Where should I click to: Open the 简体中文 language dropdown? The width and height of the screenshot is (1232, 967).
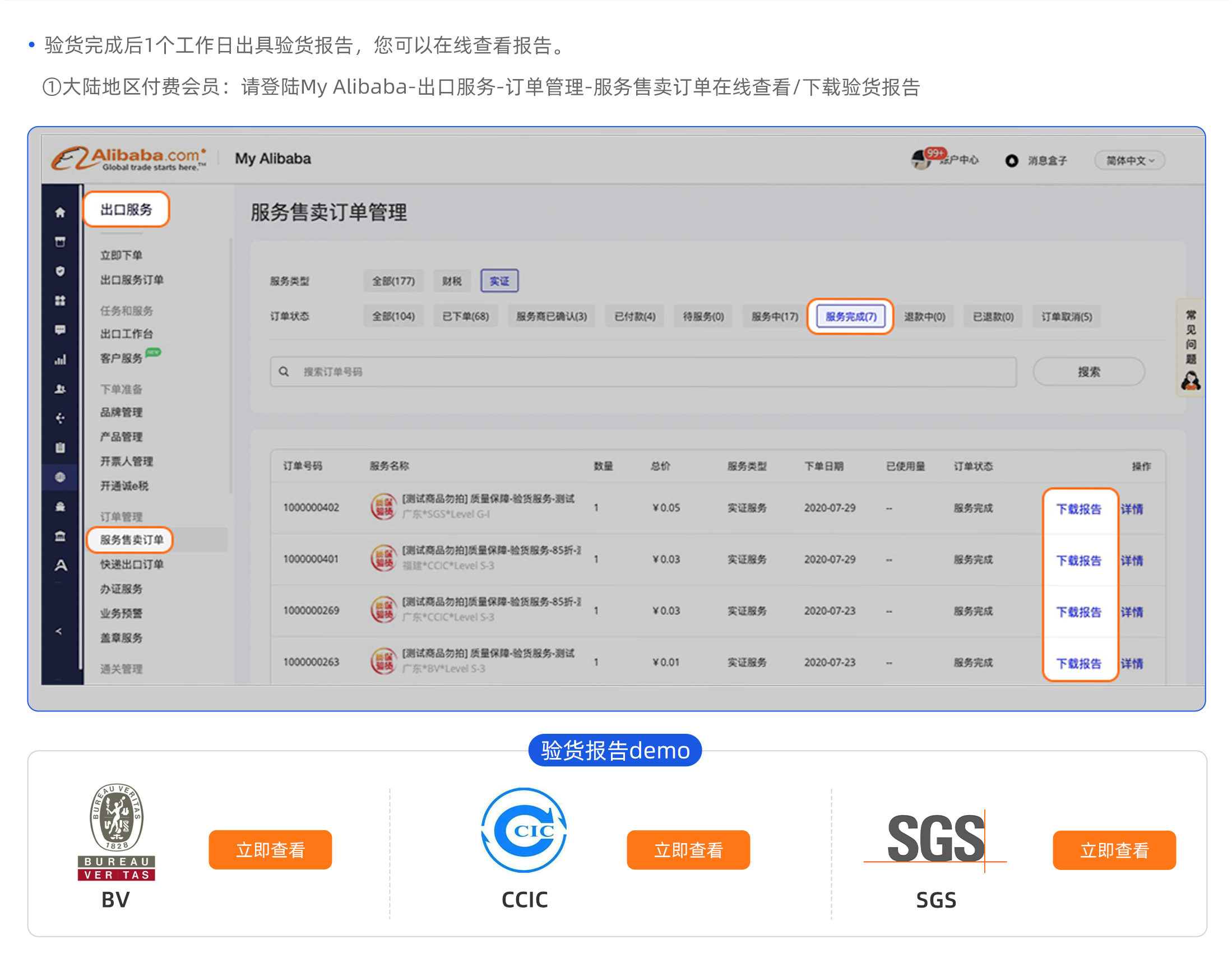[1129, 161]
